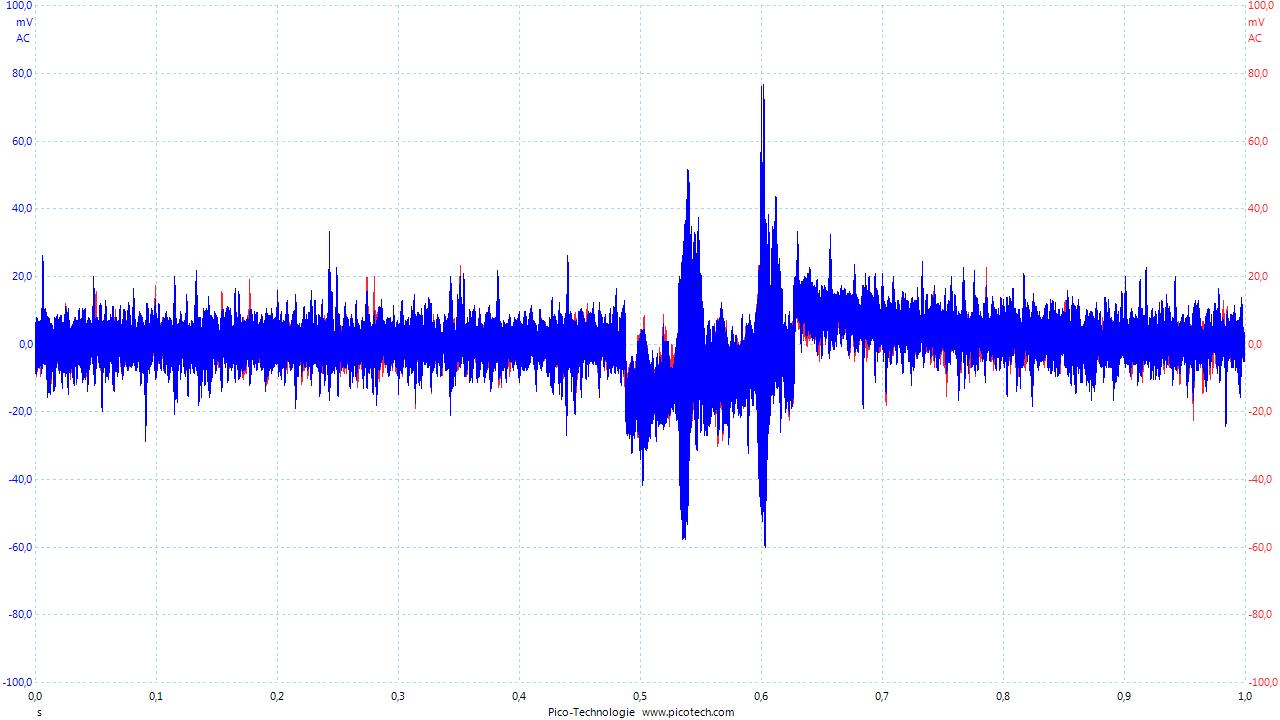Screen dimensions: 1280x720
Task: Click the red right axis label -40,0
Action: [x=1260, y=479]
